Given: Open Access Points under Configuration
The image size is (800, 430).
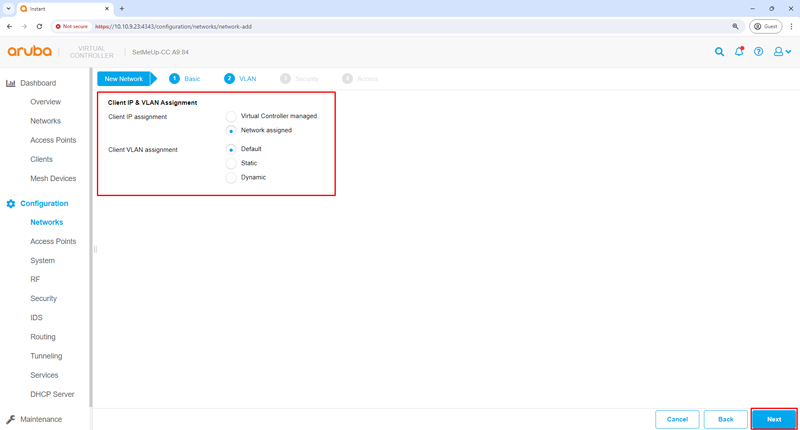Looking at the screenshot, I should [x=53, y=242].
